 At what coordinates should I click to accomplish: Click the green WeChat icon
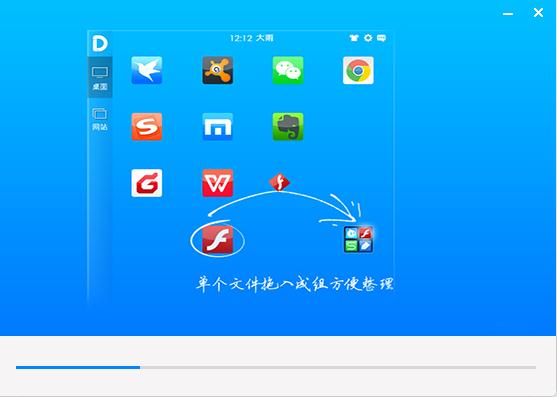(288, 70)
